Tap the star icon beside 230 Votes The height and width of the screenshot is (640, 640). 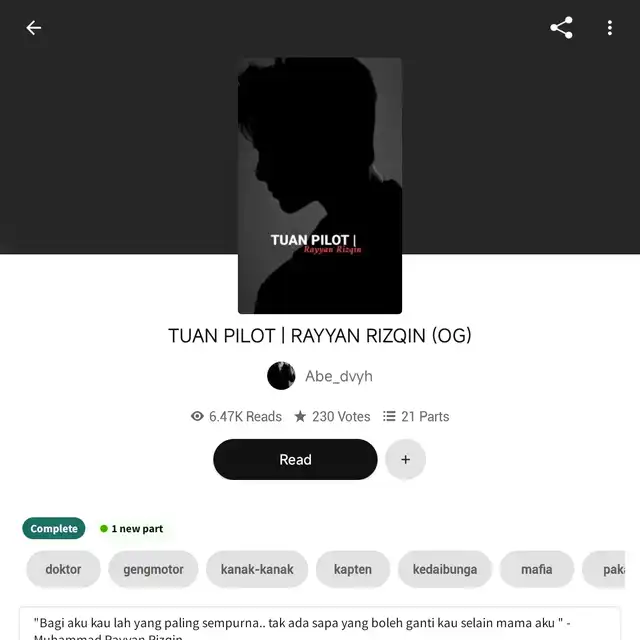(300, 416)
